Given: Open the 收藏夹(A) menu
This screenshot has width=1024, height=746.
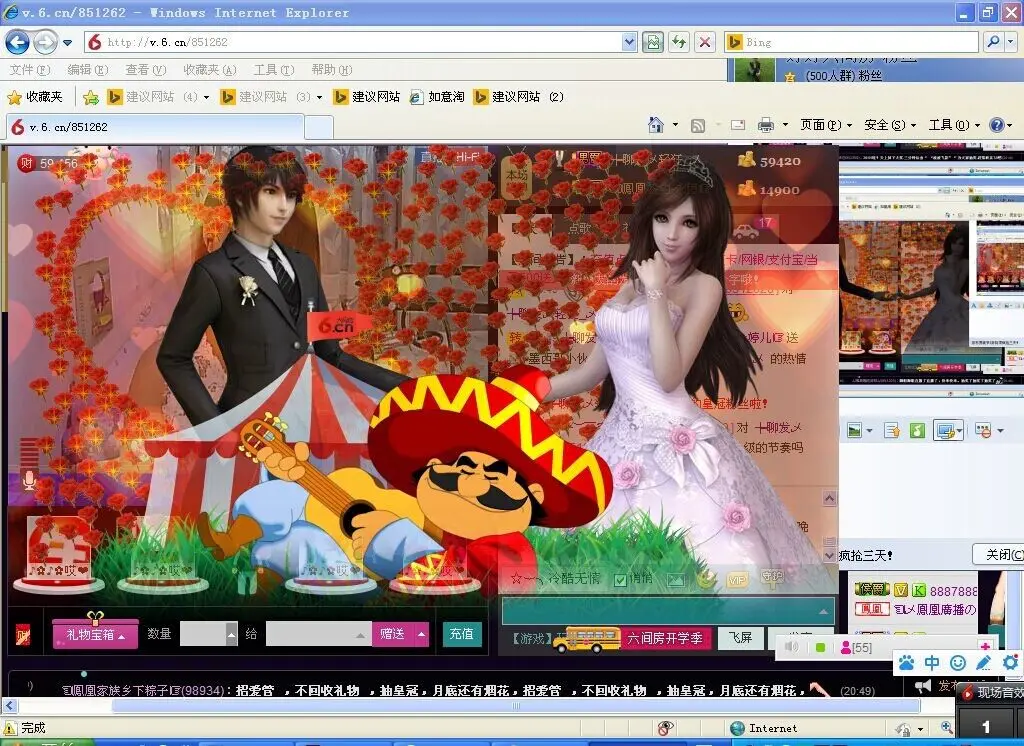Looking at the screenshot, I should click(x=210, y=70).
